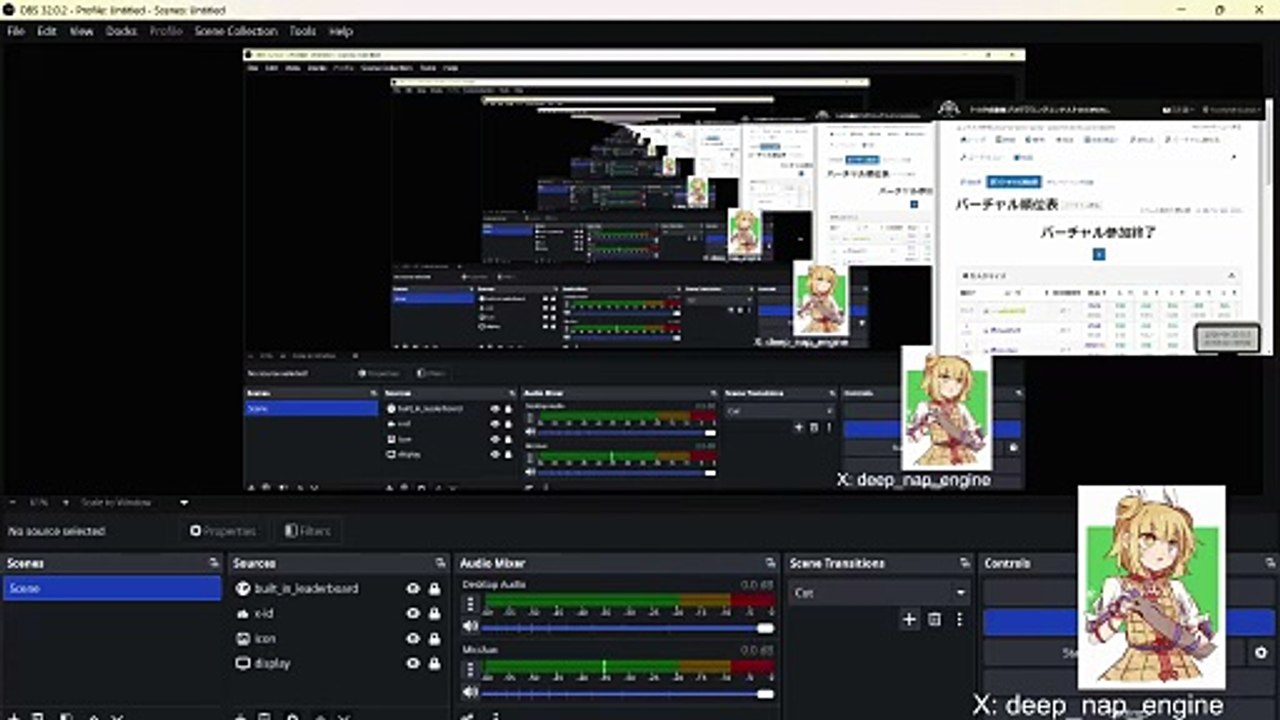The image size is (1280, 720).
Task: Select the Scene entry in Scenes list
Action: [111, 588]
